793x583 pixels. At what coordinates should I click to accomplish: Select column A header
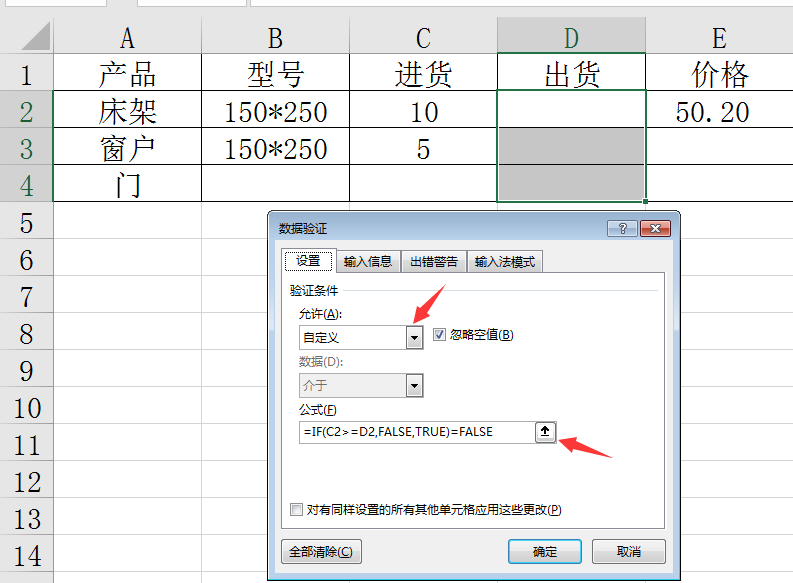(127, 35)
